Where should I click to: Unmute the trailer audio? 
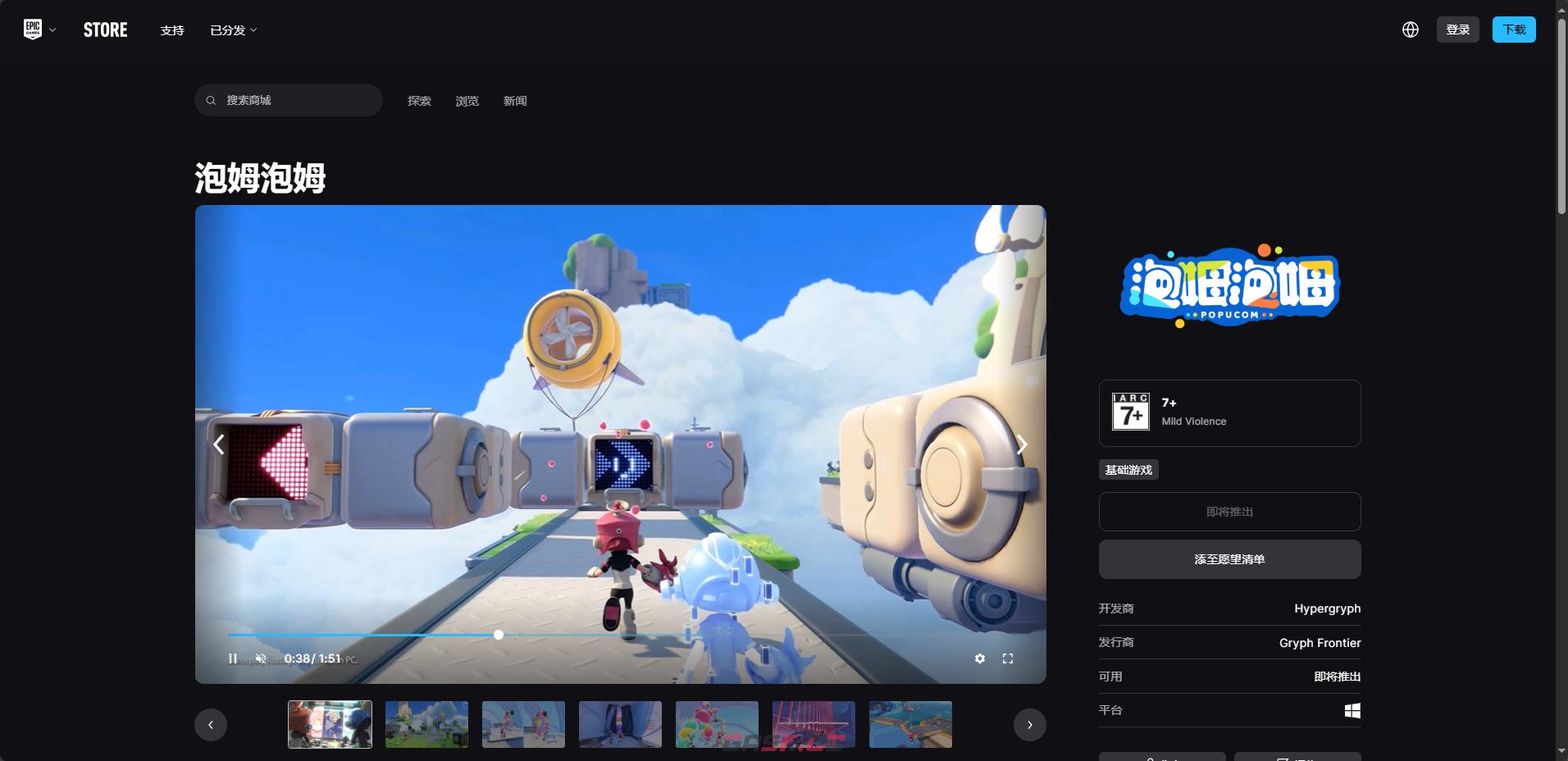coord(261,658)
